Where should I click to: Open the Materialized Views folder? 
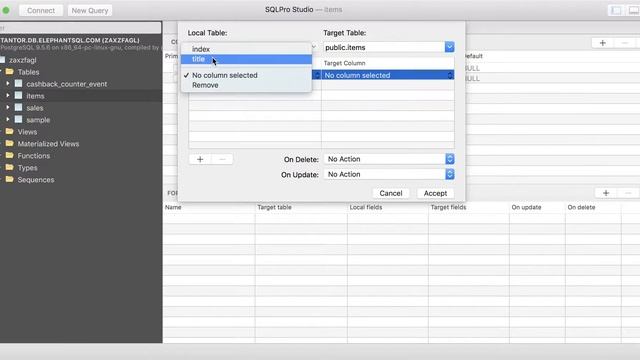click(48, 144)
